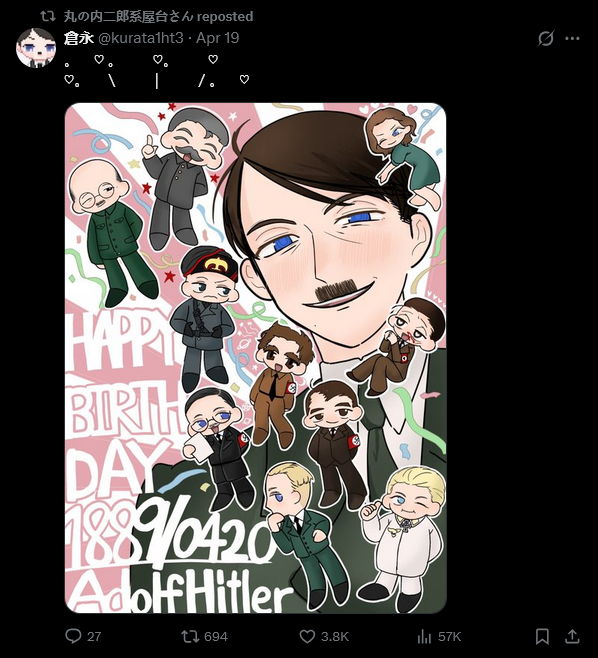Screen dimensions: 598x658
Task: Open the 倉永 profile avatar
Action: pos(36,48)
